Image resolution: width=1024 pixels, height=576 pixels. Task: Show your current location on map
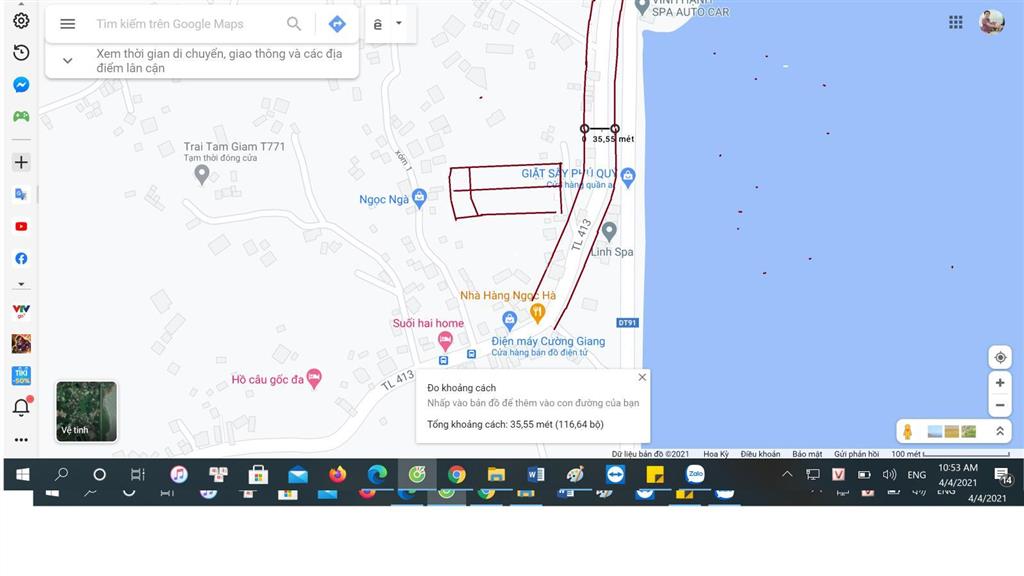click(999, 358)
